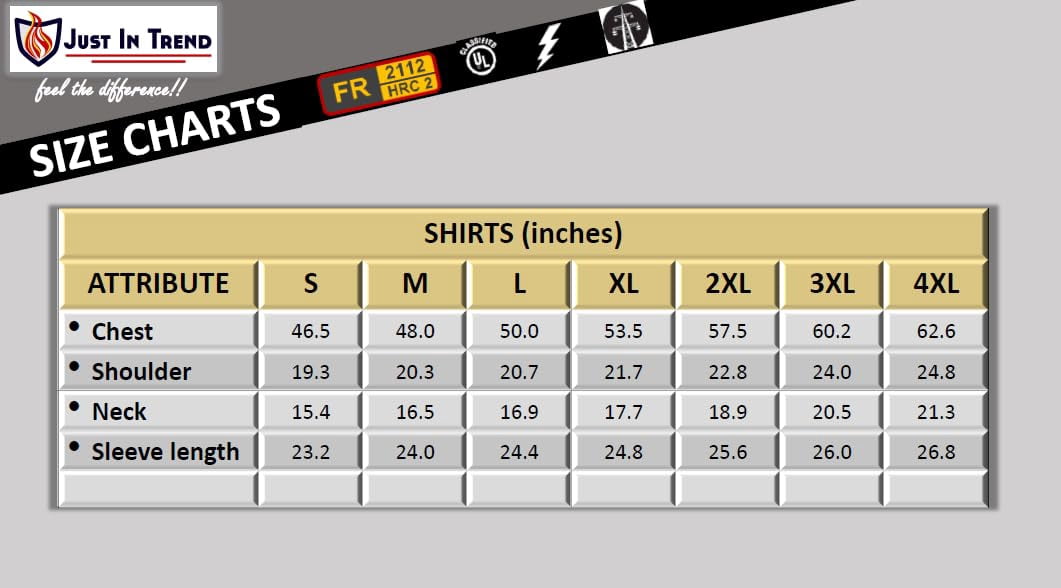
Task: Click the Chest row label
Action: (122, 331)
